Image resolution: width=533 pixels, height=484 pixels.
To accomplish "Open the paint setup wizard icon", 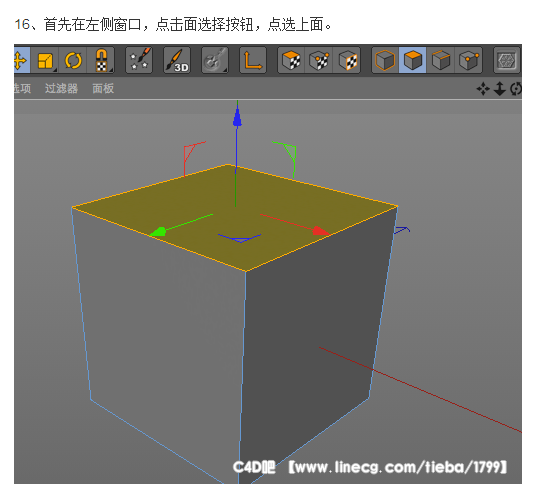I will 139,60.
